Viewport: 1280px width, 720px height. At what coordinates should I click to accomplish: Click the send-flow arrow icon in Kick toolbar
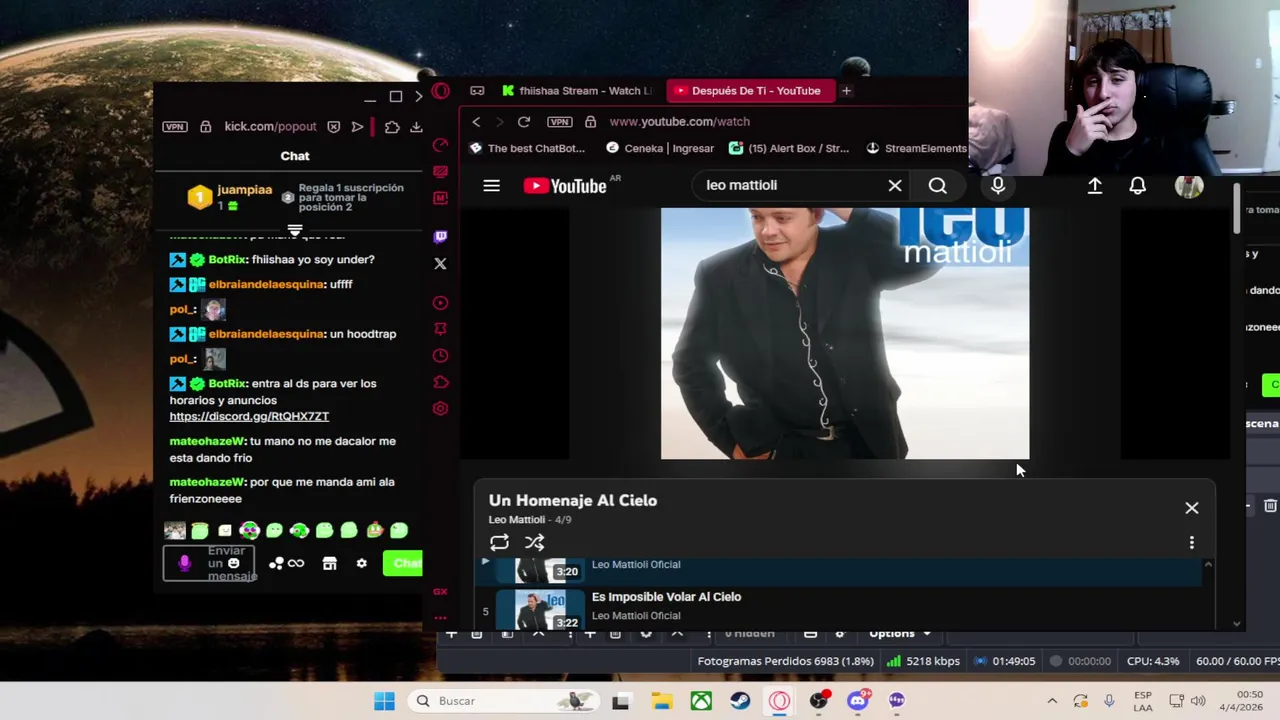pyautogui.click(x=357, y=127)
